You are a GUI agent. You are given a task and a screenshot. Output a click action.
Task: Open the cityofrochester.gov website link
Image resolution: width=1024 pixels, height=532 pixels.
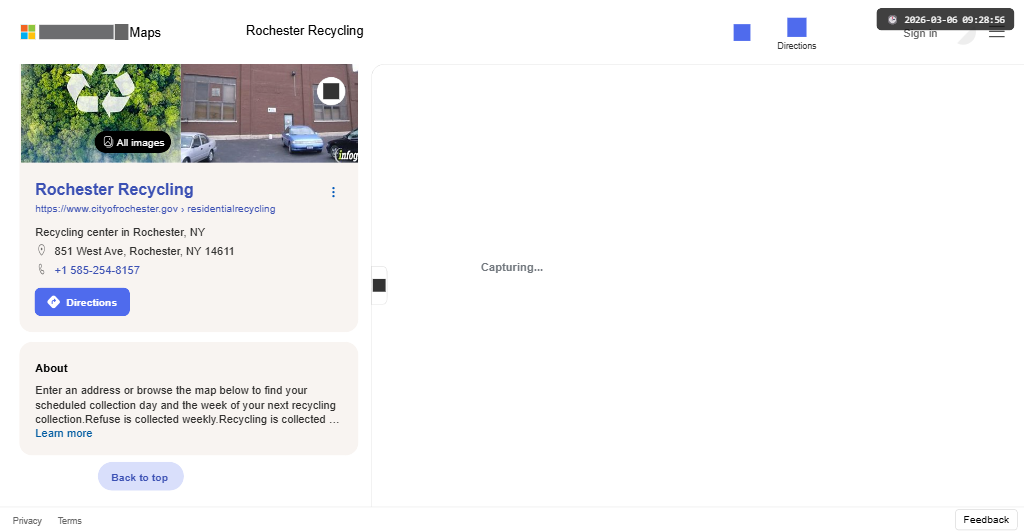coord(155,209)
